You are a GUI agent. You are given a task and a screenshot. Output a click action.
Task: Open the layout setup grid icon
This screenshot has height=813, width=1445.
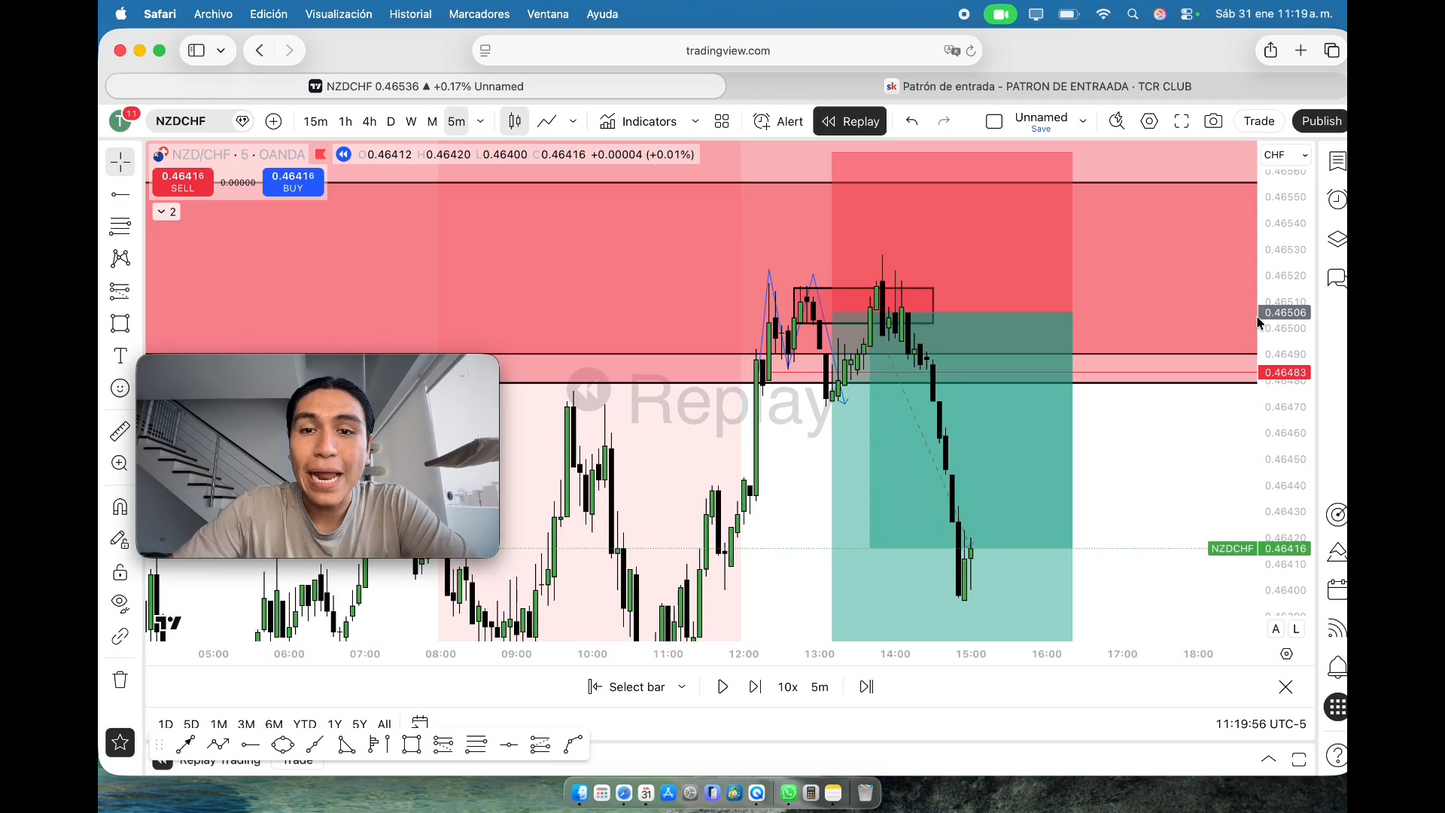coord(722,121)
